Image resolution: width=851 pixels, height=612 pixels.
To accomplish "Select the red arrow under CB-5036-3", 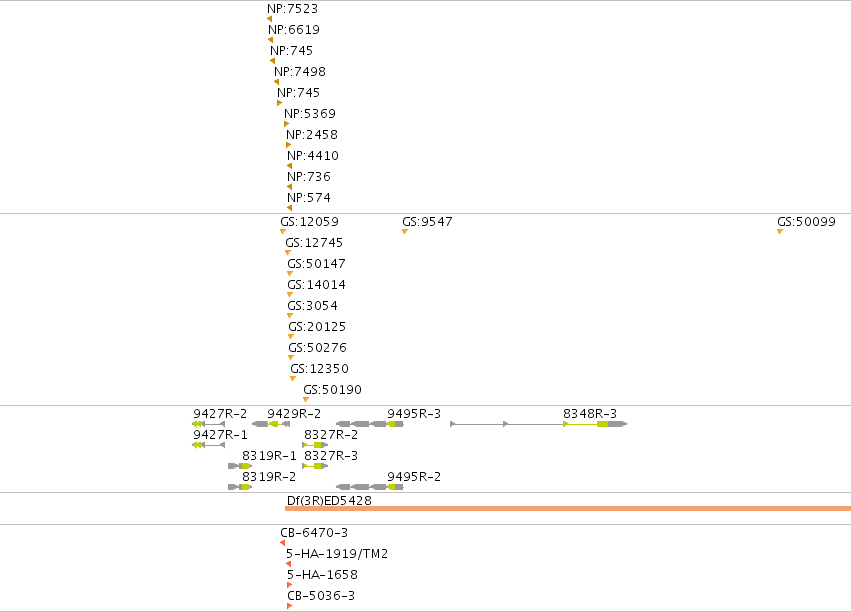I will coord(289,606).
